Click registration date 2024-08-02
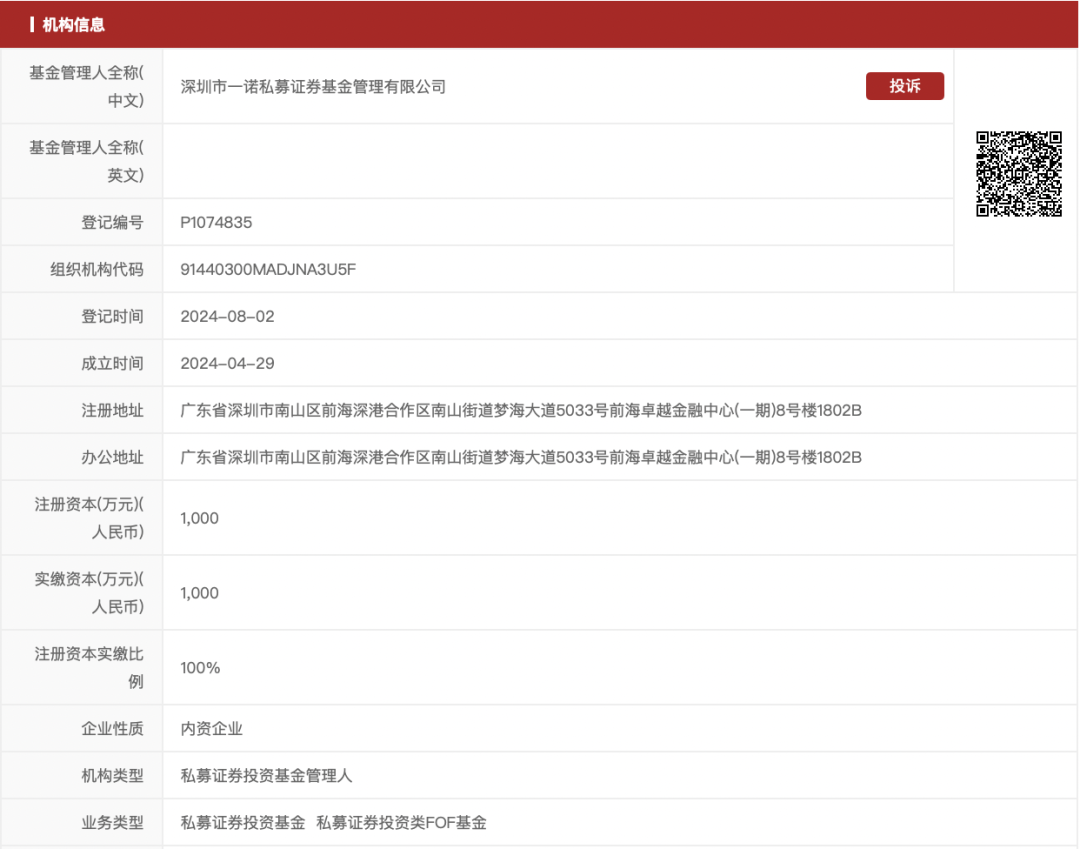Viewport: 1080px width, 849px height. pyautogui.click(x=227, y=317)
